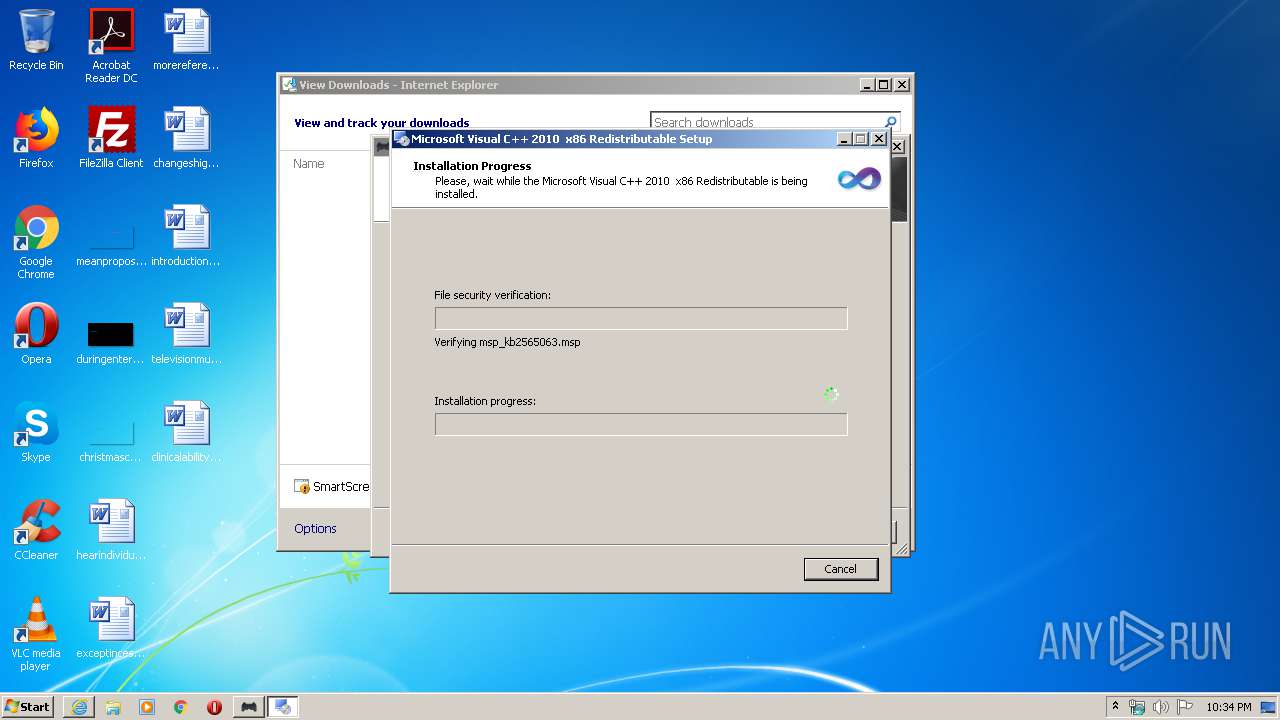Click the Installation progress bar
The width and height of the screenshot is (1280, 720).
(x=641, y=424)
